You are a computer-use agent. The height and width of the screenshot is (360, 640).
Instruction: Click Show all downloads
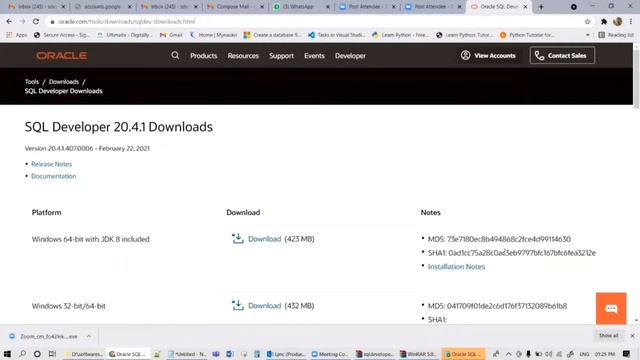tap(609, 336)
